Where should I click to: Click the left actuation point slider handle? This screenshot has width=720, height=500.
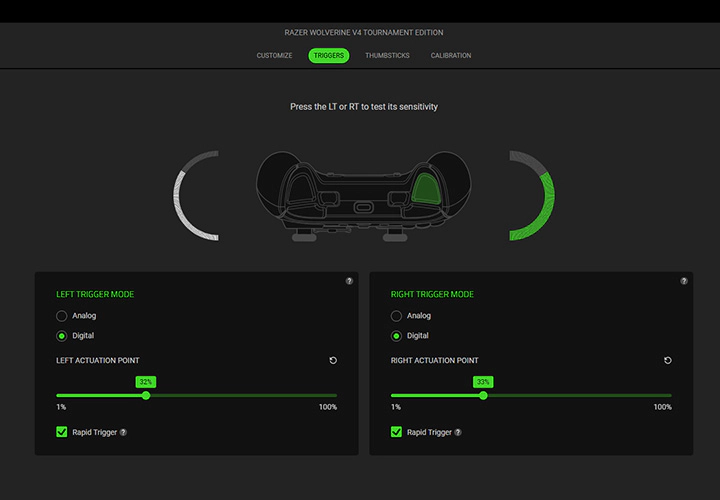pyautogui.click(x=146, y=395)
